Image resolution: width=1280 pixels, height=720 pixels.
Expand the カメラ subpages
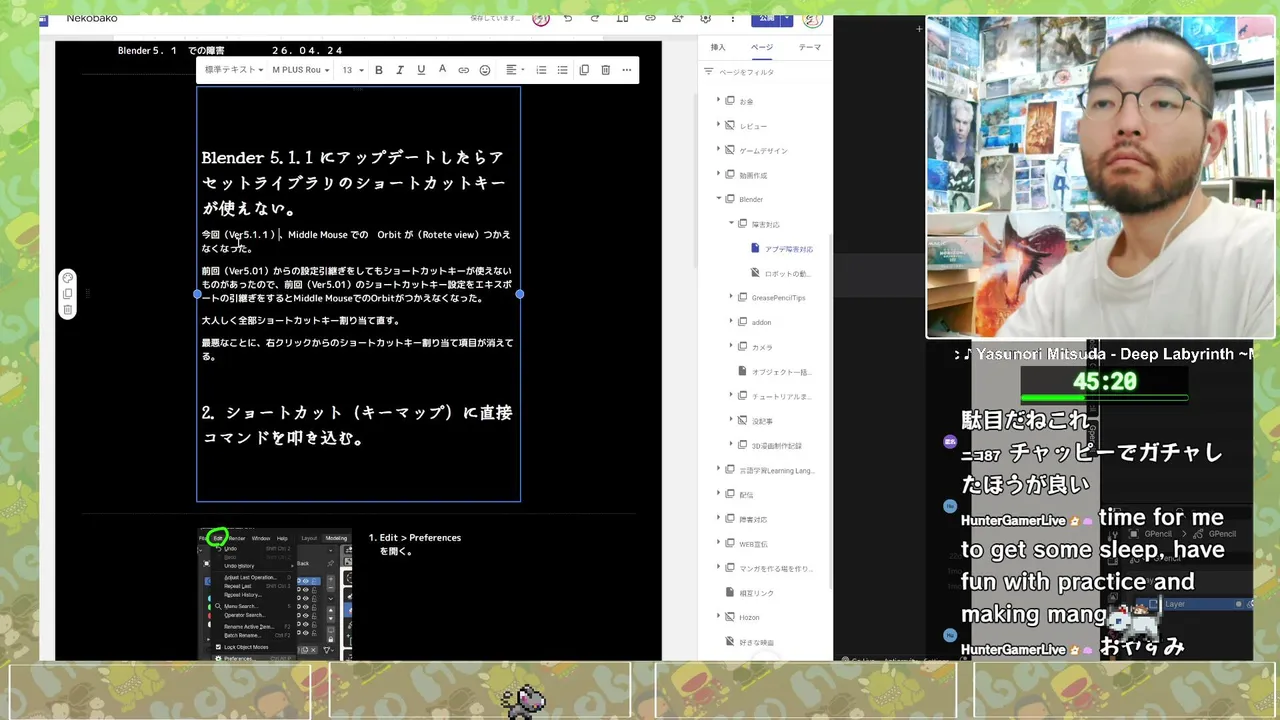point(731,346)
